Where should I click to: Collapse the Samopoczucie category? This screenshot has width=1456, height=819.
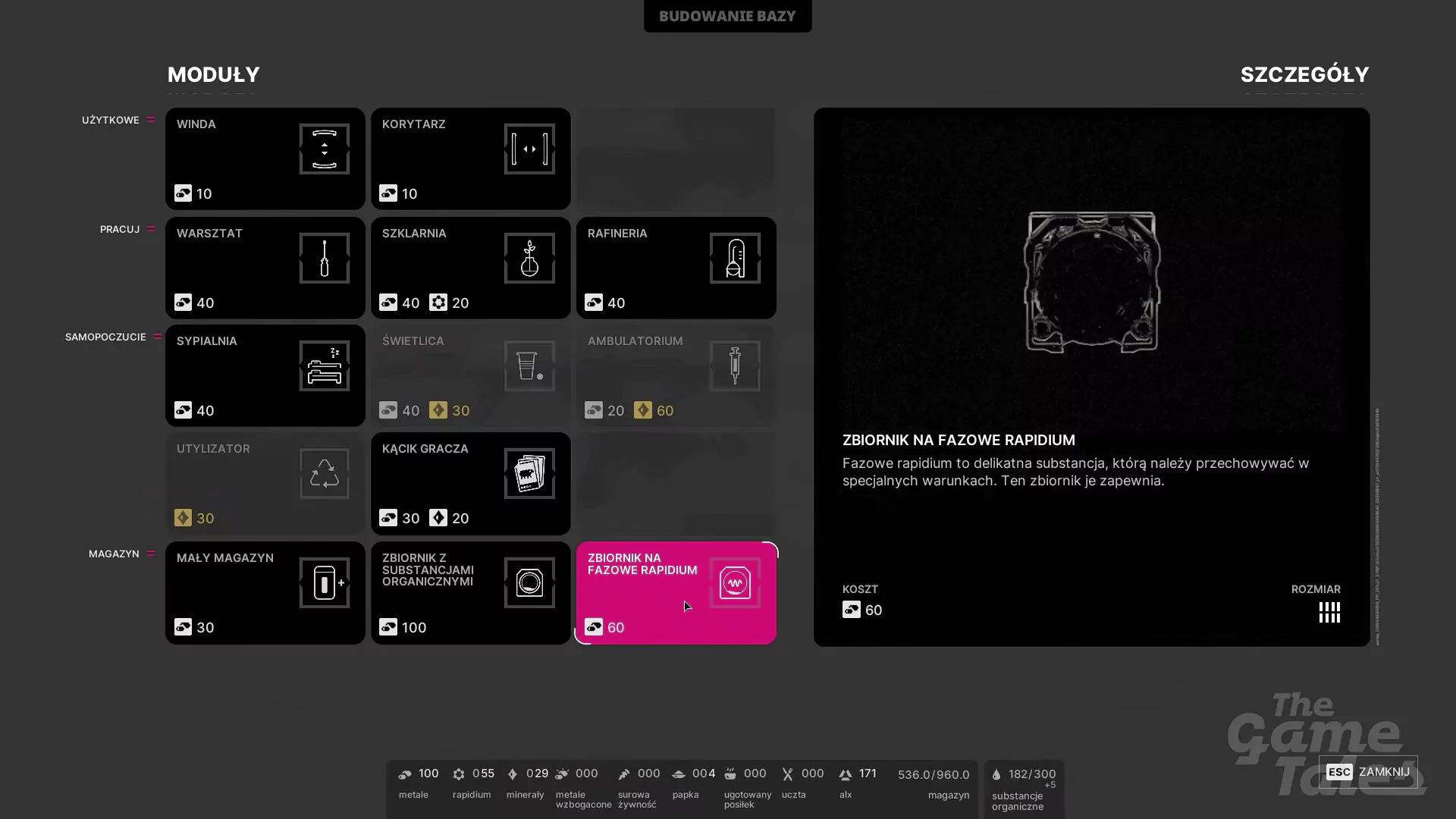(x=157, y=337)
